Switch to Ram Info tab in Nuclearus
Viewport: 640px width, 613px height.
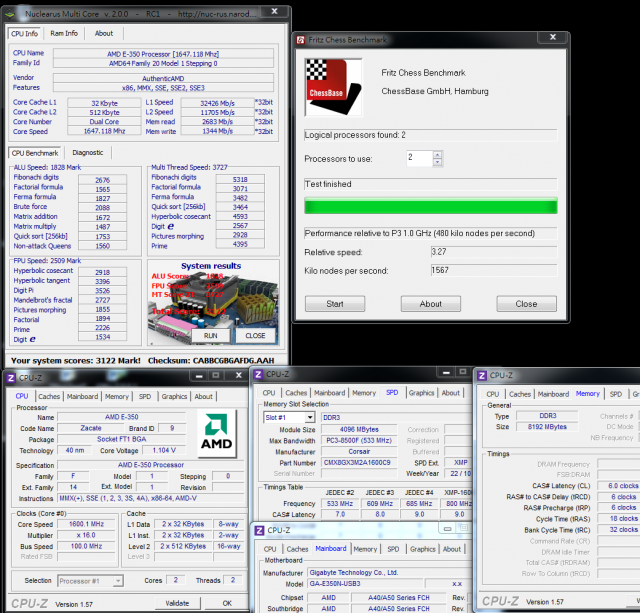pyautogui.click(x=64, y=33)
